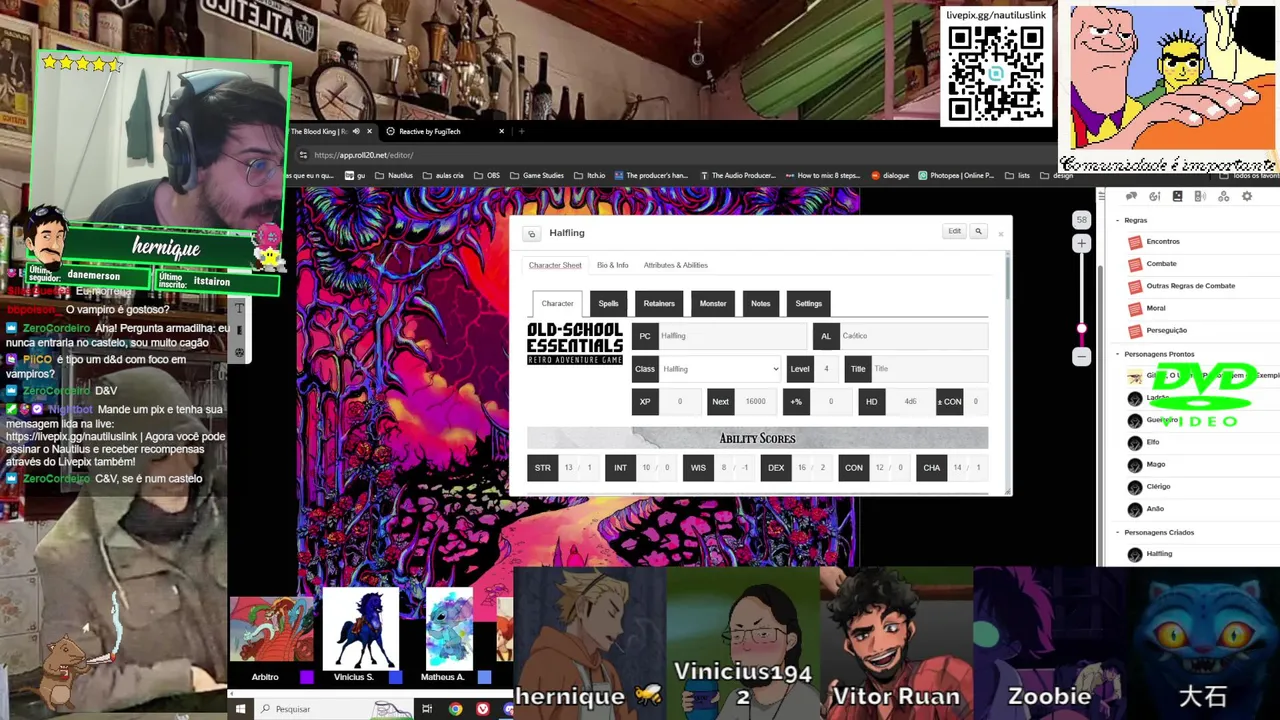Open the Roll20 chat tab icon
Screen dimensions: 1280x720
tap(1131, 196)
